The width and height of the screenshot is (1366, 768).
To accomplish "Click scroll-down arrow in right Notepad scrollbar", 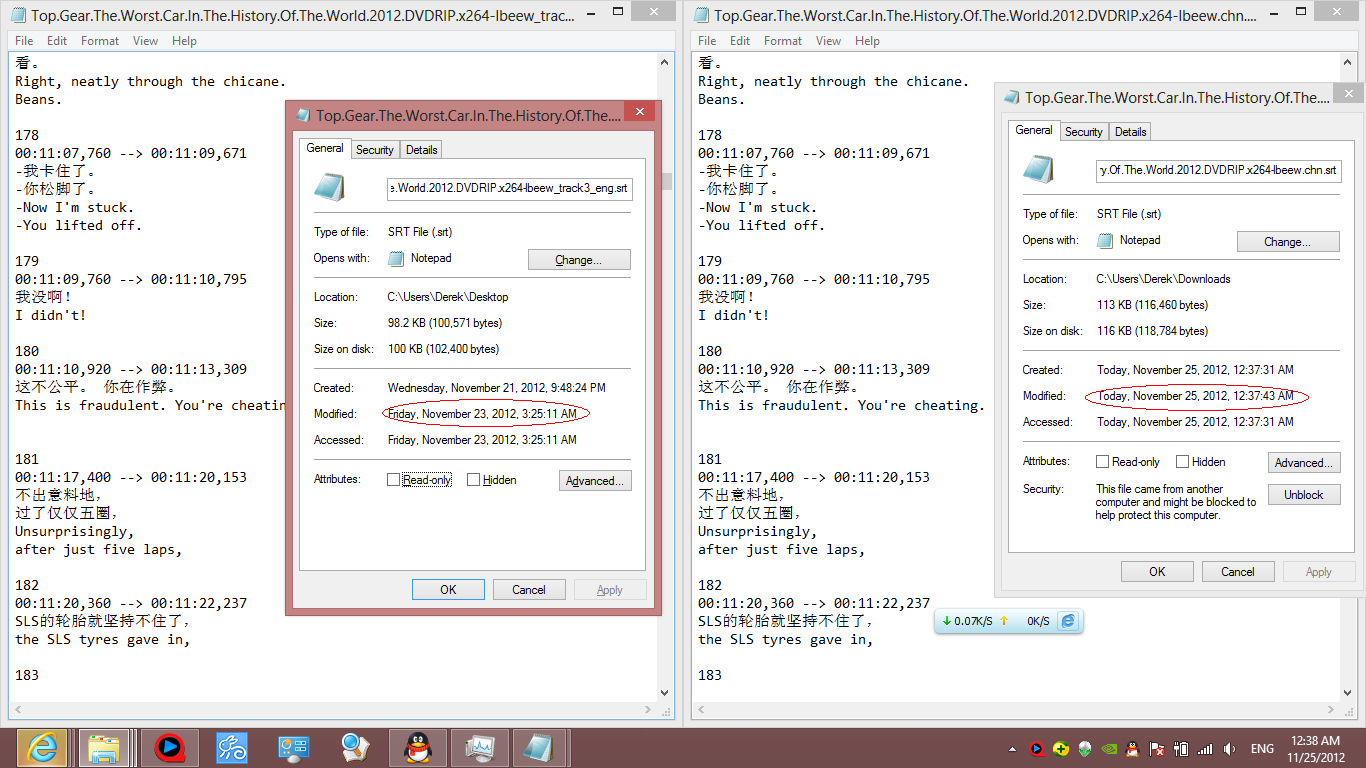I will point(1349,692).
